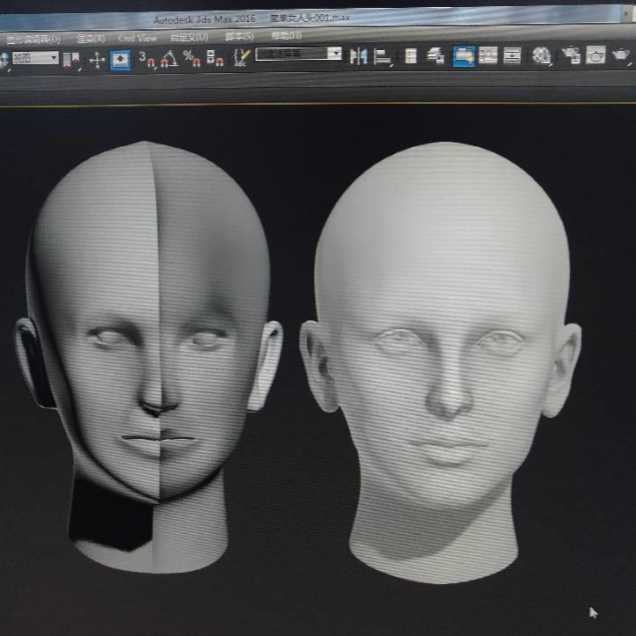The height and width of the screenshot is (636, 636).
Task: Open the Rendering (R) menu
Action: [91, 39]
